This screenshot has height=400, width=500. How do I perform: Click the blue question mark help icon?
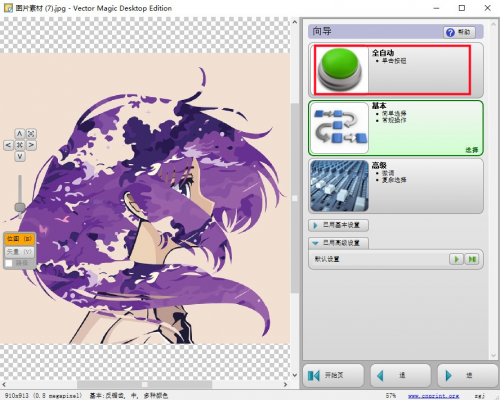pos(450,32)
